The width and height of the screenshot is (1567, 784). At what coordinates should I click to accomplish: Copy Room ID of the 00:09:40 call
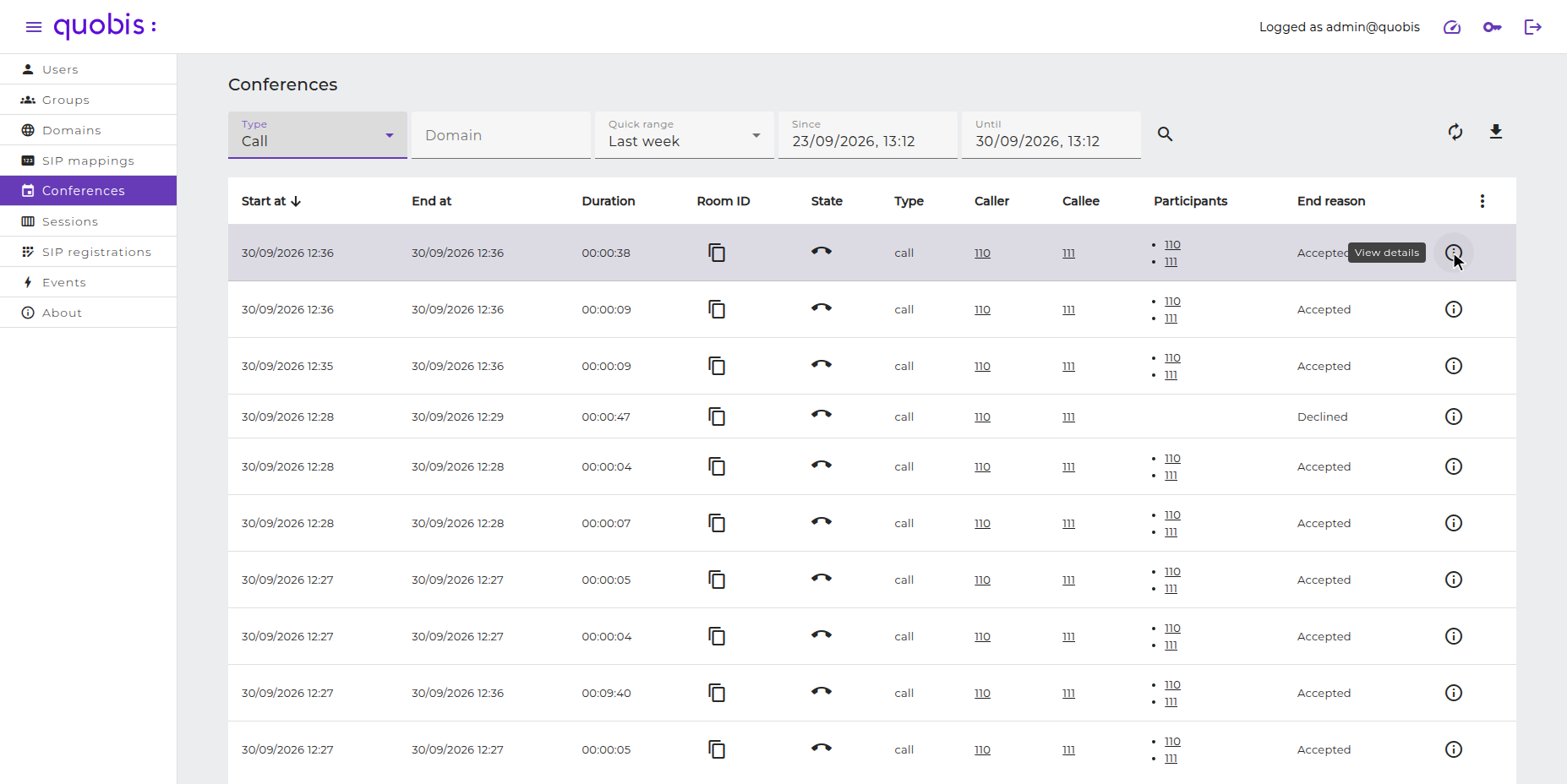point(717,693)
